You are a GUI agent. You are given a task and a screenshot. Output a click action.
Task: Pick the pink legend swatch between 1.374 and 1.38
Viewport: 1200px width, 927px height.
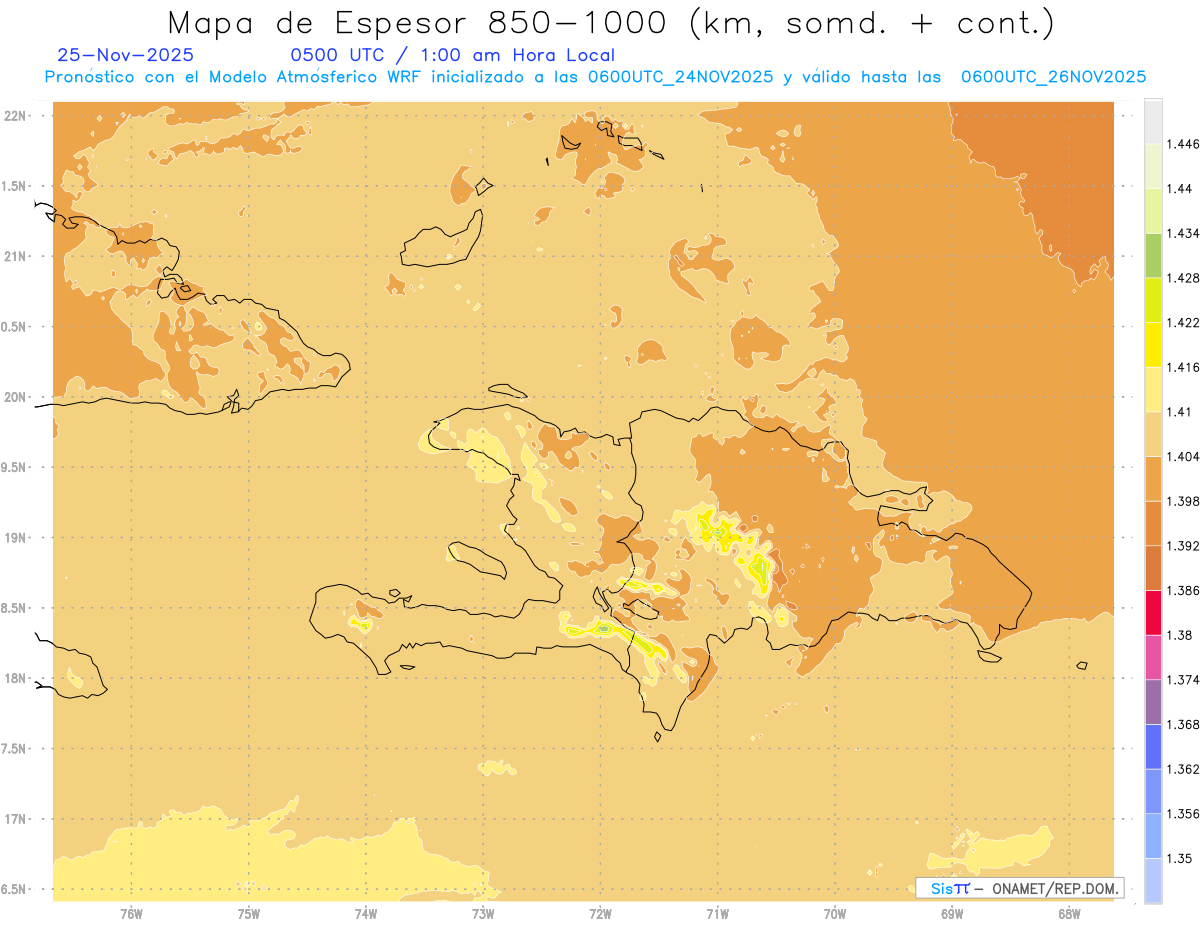pyautogui.click(x=1153, y=657)
